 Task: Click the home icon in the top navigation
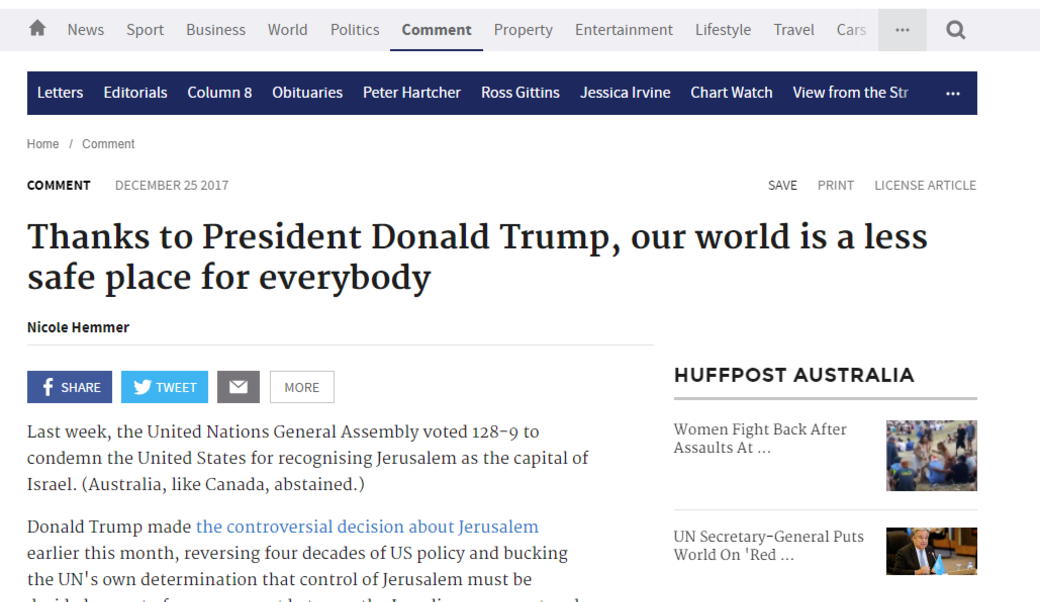[37, 28]
